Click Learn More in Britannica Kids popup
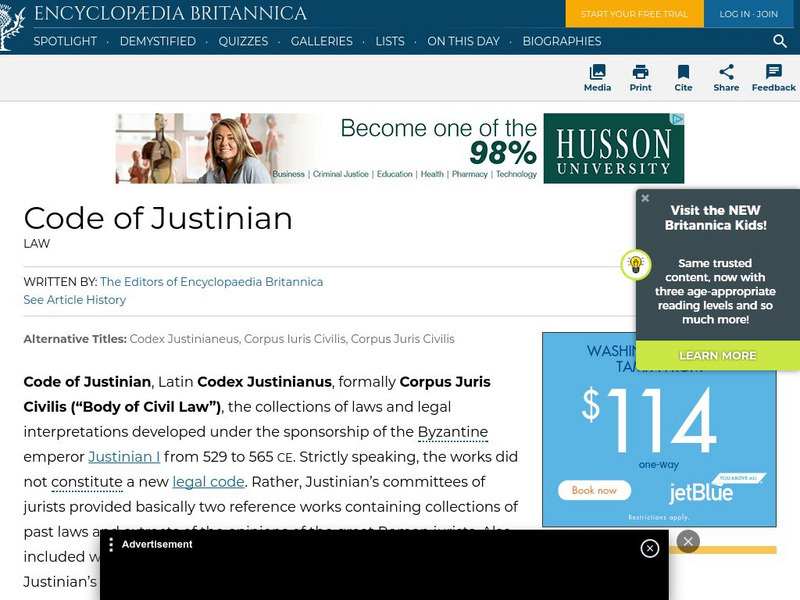 [x=717, y=355]
